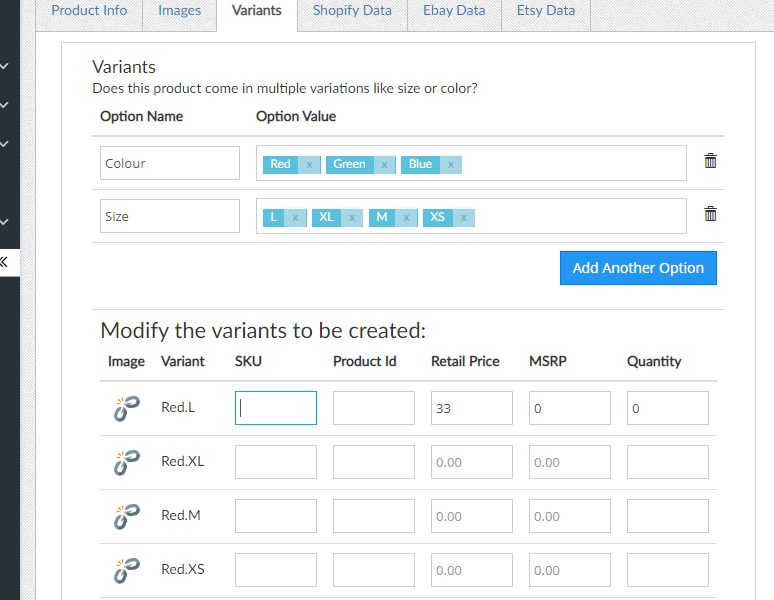Click the image link icon for Red.M
Viewport: 774px width, 600px height.
click(126, 516)
